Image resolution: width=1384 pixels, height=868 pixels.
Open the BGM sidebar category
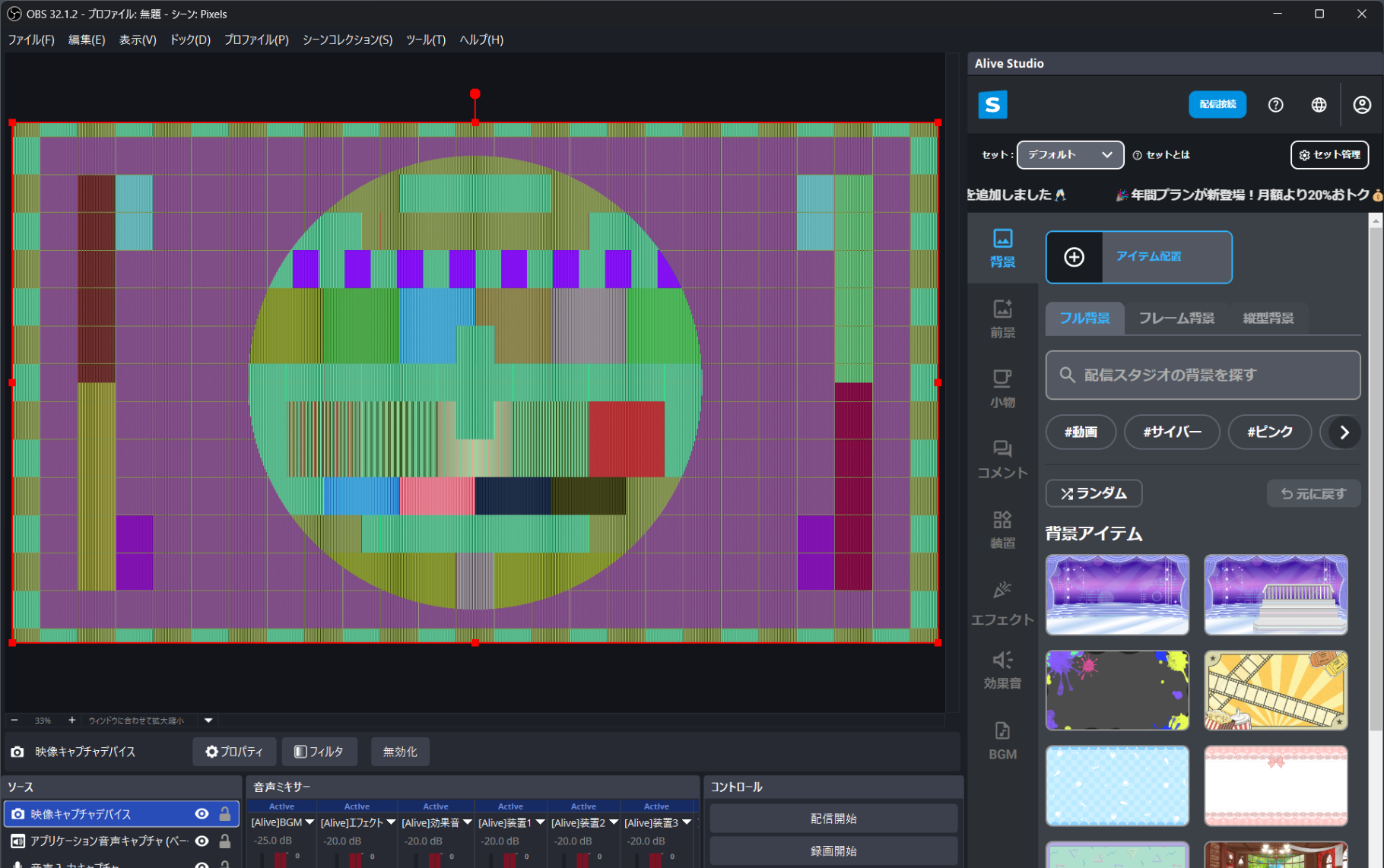coord(1002,741)
